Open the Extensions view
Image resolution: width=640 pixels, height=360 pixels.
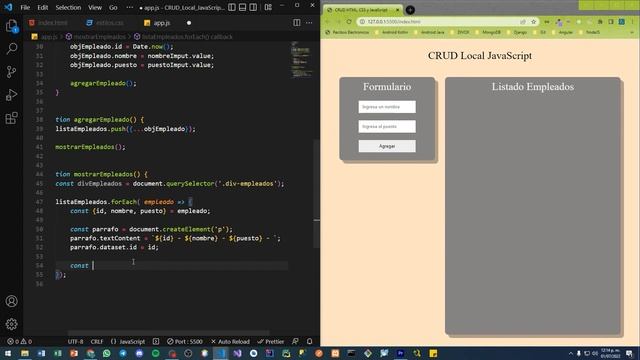11,118
